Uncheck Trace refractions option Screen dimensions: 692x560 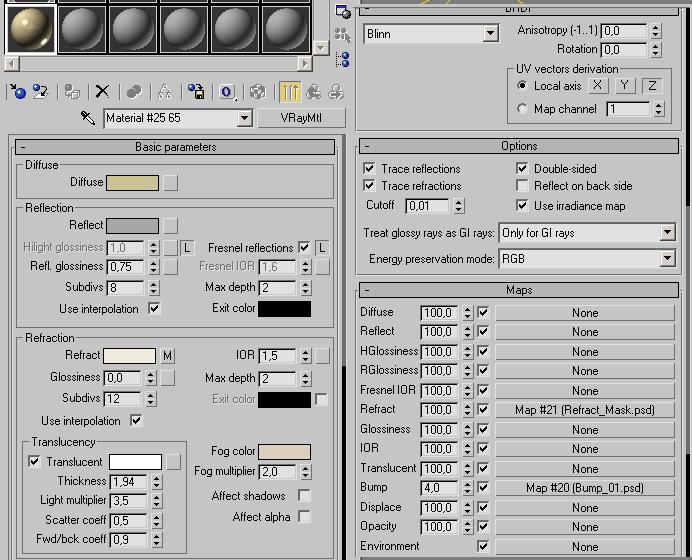[x=369, y=185]
